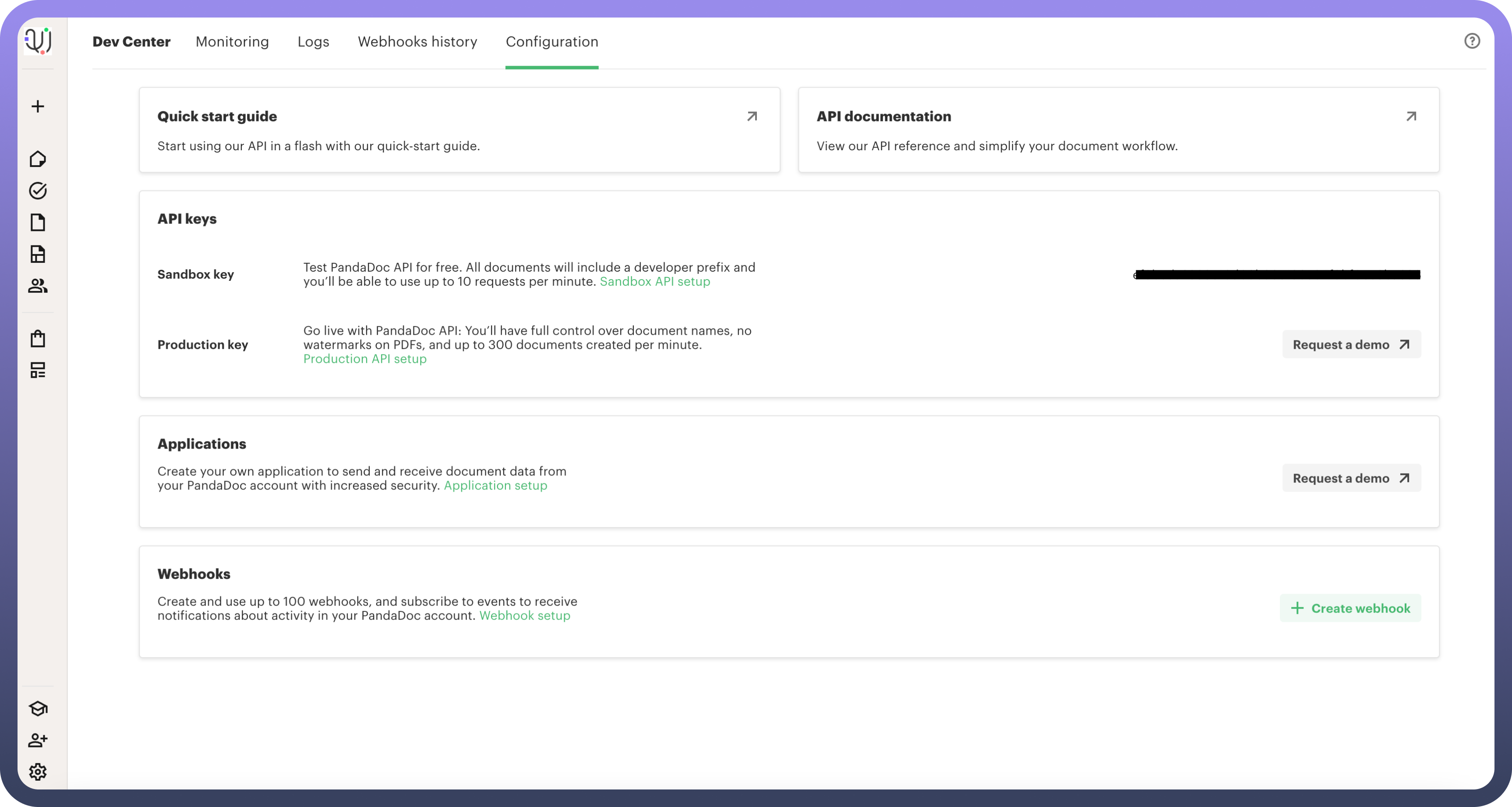Open the Settings gear icon
This screenshot has height=807, width=1512.
[38, 772]
